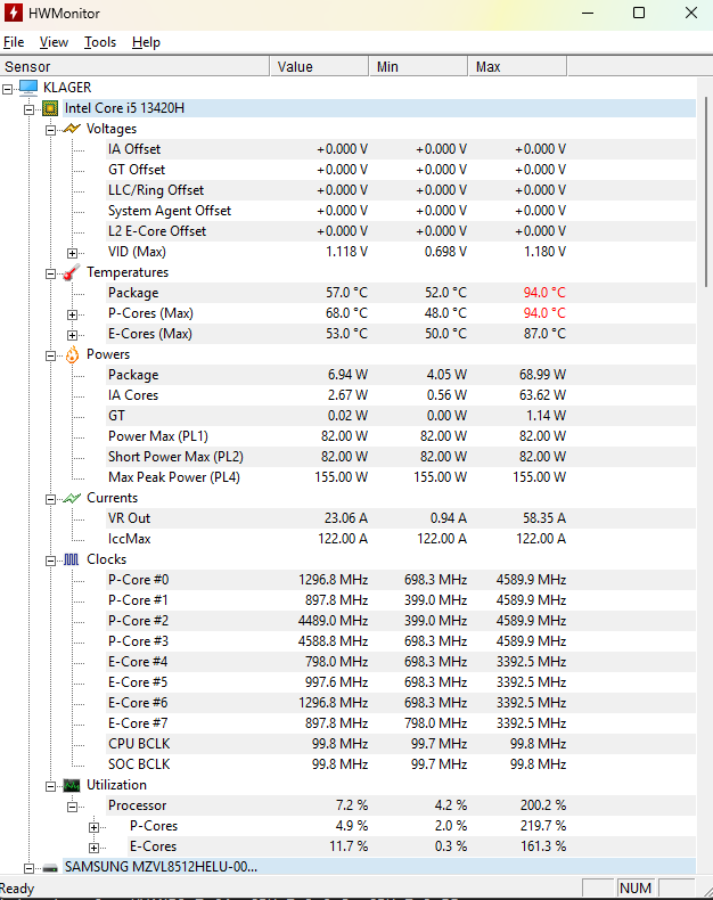Select the E-Core #4 clock row
713x900 pixels.
[401, 662]
